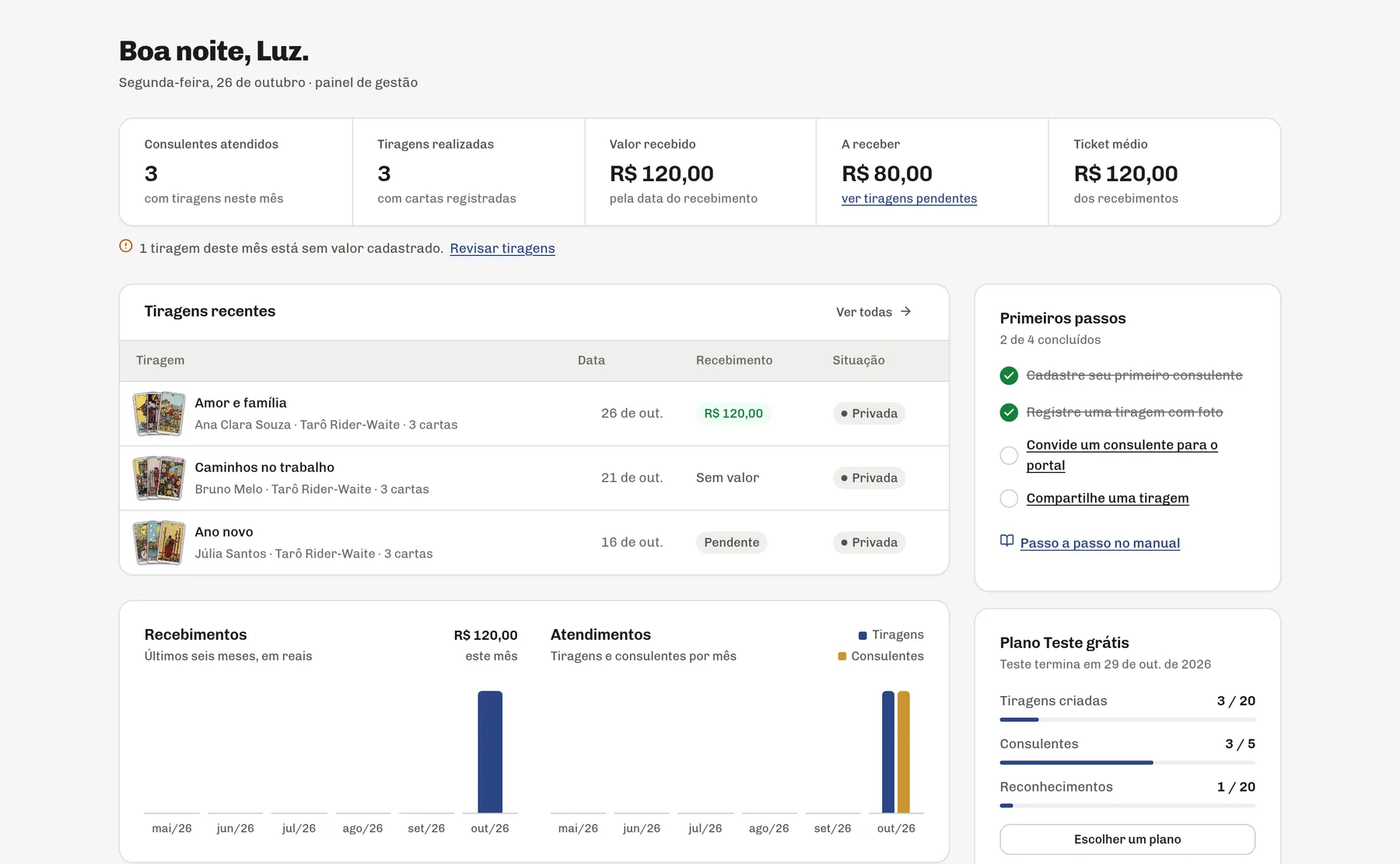Click the A receber R$ 80,00 value
The image size is (1400, 864).
tap(887, 173)
